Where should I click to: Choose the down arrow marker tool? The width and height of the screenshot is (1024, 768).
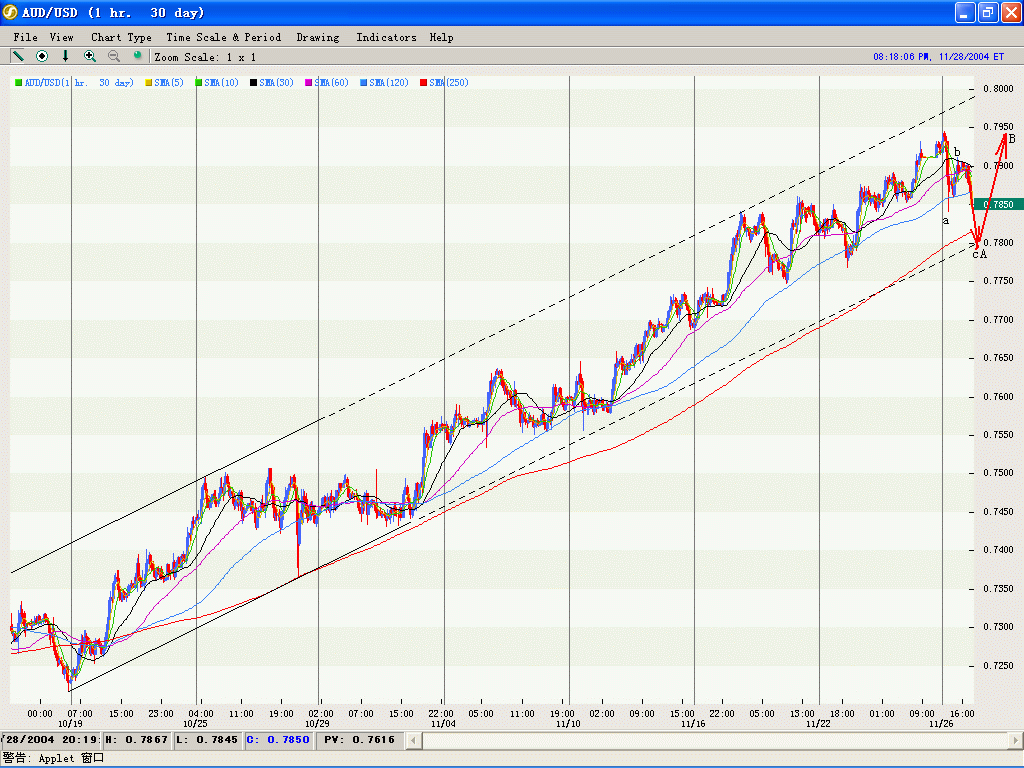66,56
